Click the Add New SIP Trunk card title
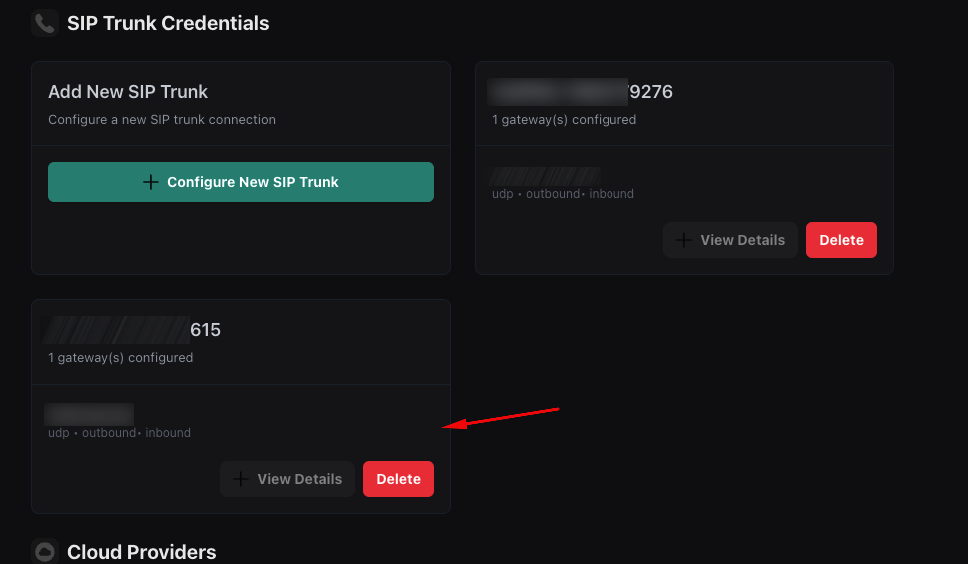The image size is (968, 564). (x=128, y=92)
